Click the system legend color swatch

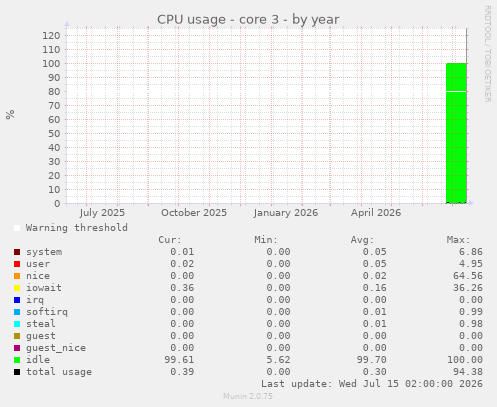click(17, 252)
